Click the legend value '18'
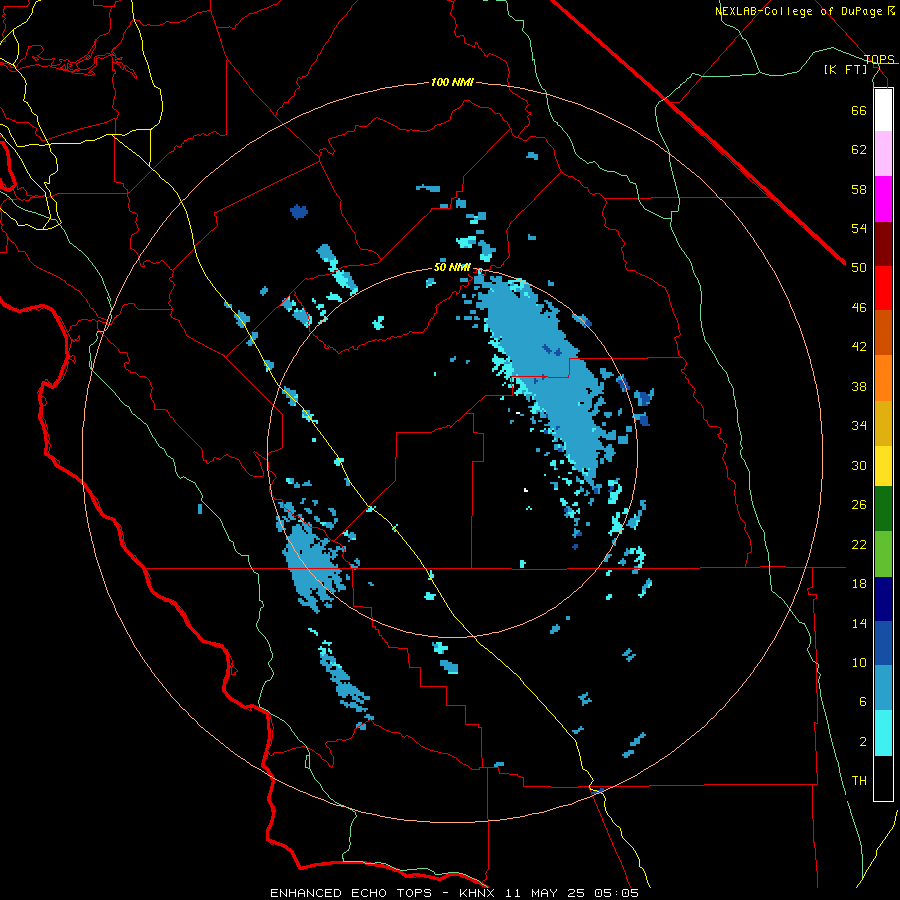 click(859, 584)
